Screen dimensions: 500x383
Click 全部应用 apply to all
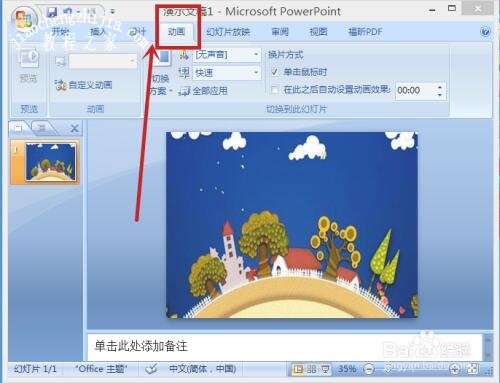click(204, 91)
